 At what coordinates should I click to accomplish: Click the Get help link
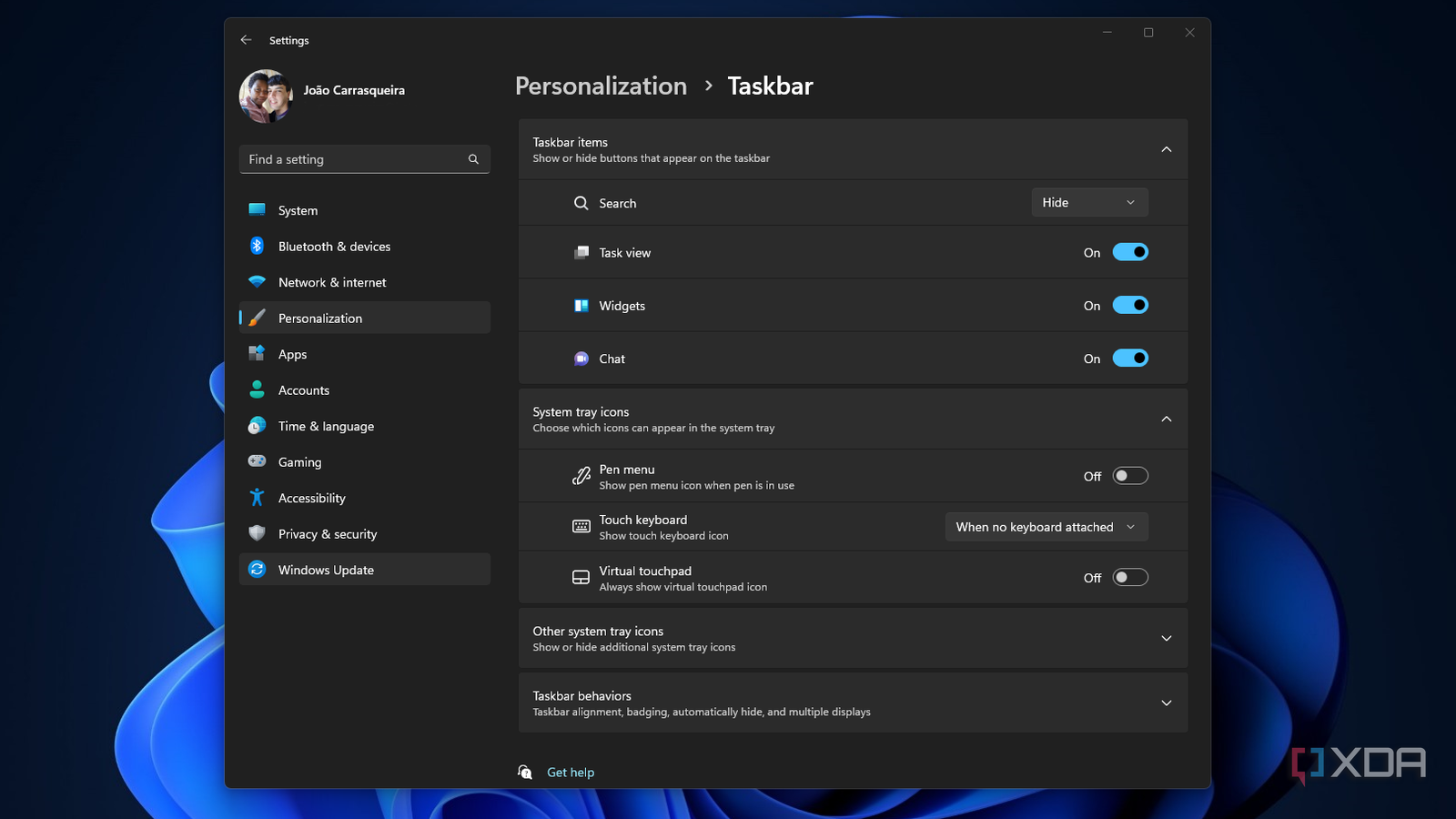pyautogui.click(x=570, y=772)
